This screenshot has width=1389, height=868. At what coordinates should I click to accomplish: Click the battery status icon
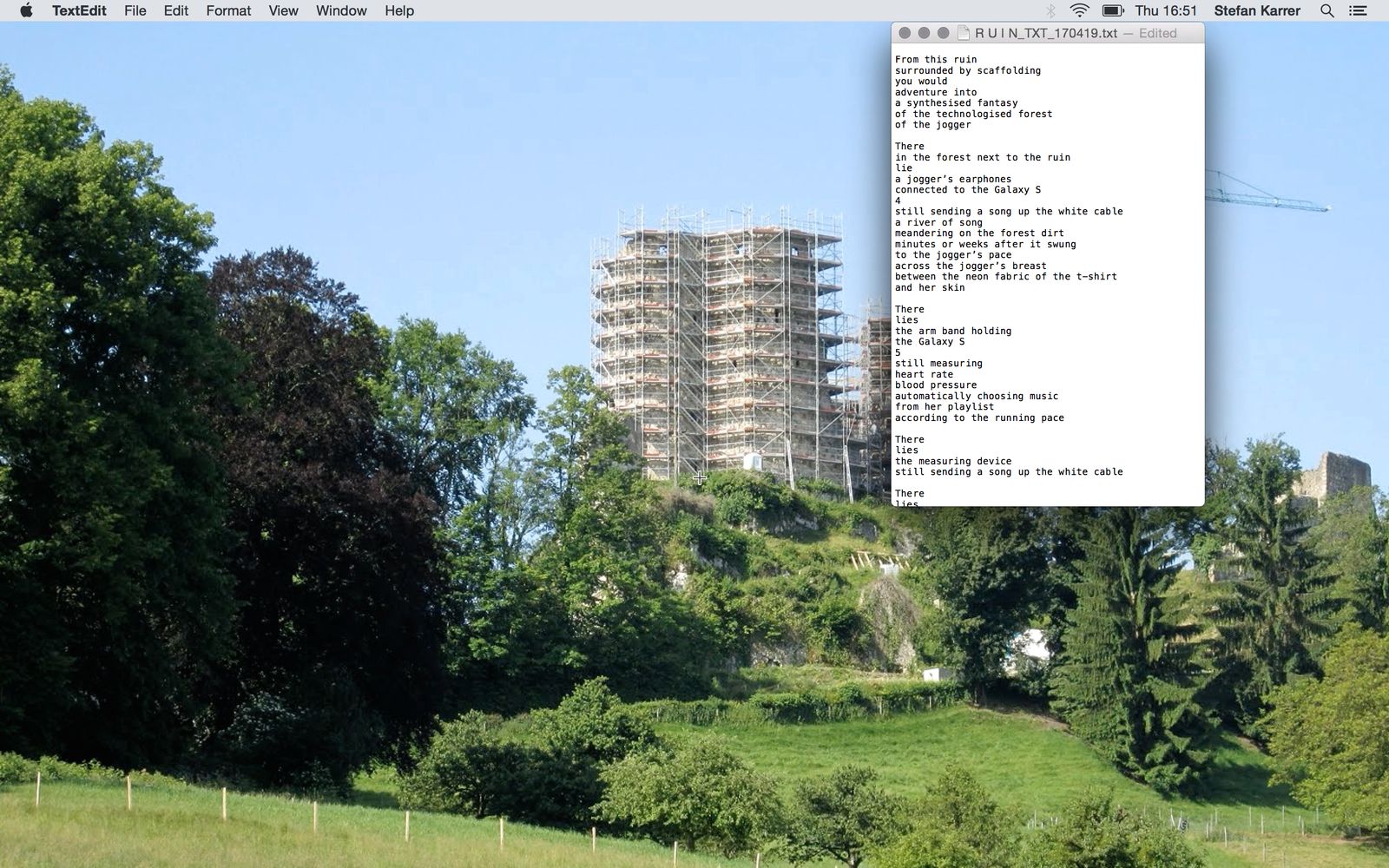1113,10
